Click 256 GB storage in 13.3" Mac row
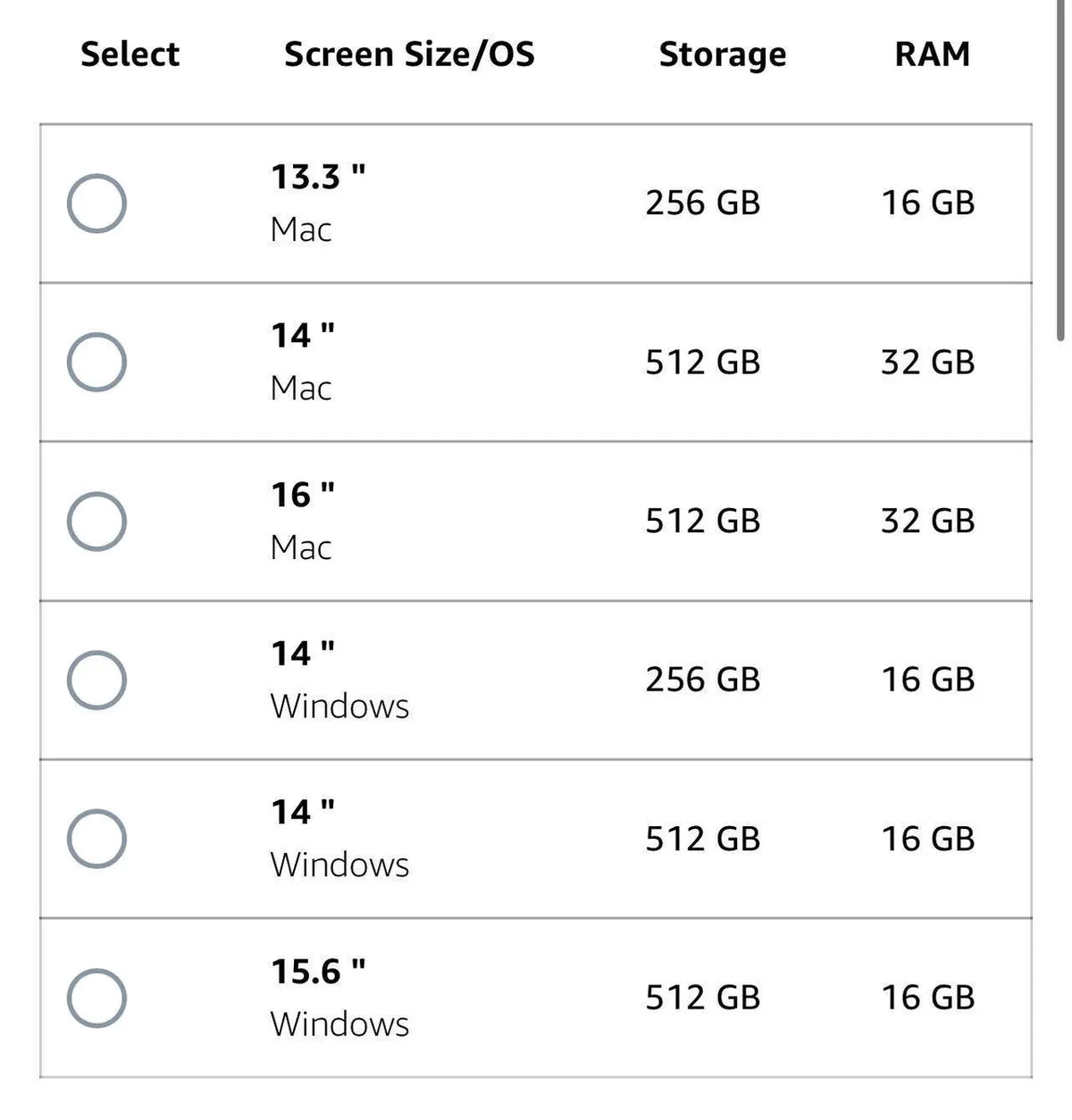Image resolution: width=1072 pixels, height=1120 pixels. pos(702,204)
